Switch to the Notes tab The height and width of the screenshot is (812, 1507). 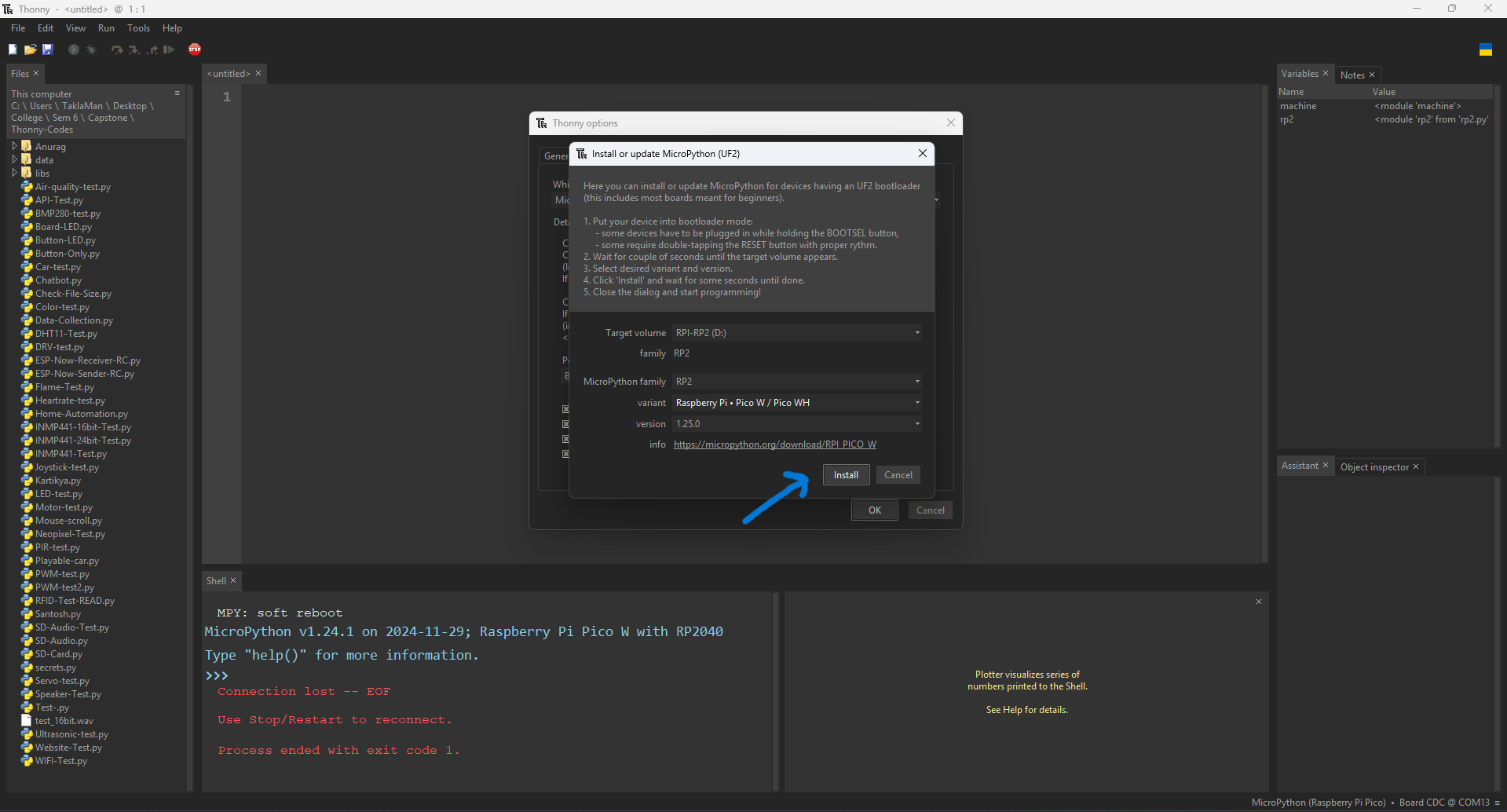[1352, 75]
